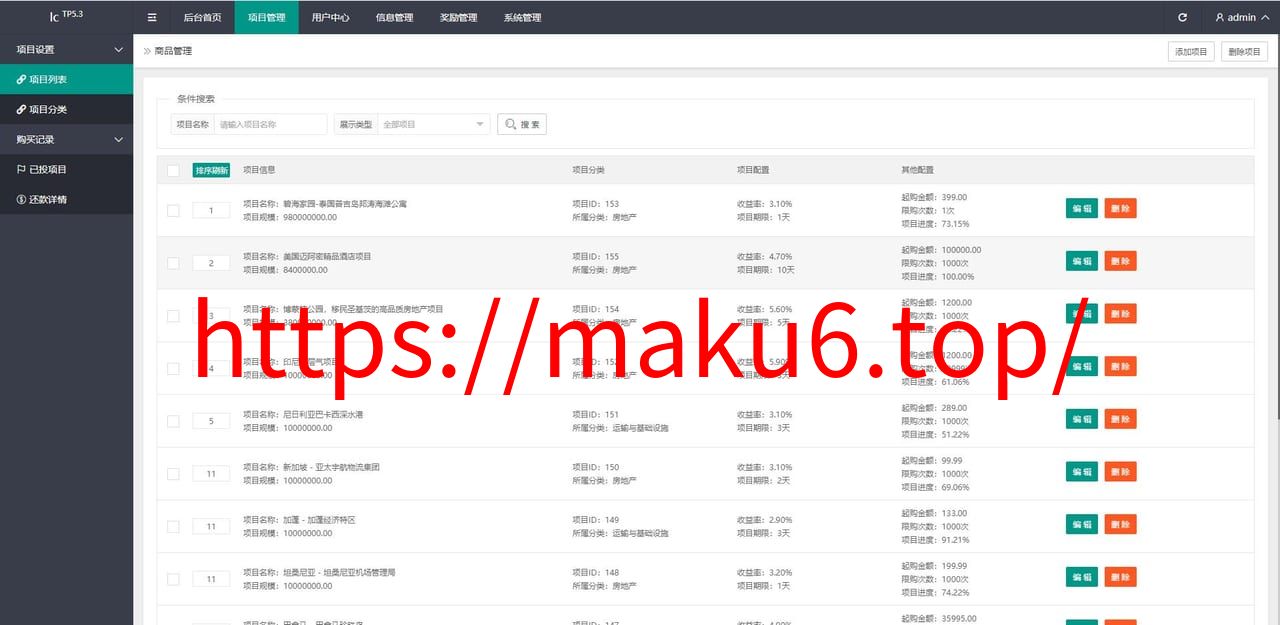Focus the 项目名称 search input
The image size is (1280, 625).
pos(270,124)
